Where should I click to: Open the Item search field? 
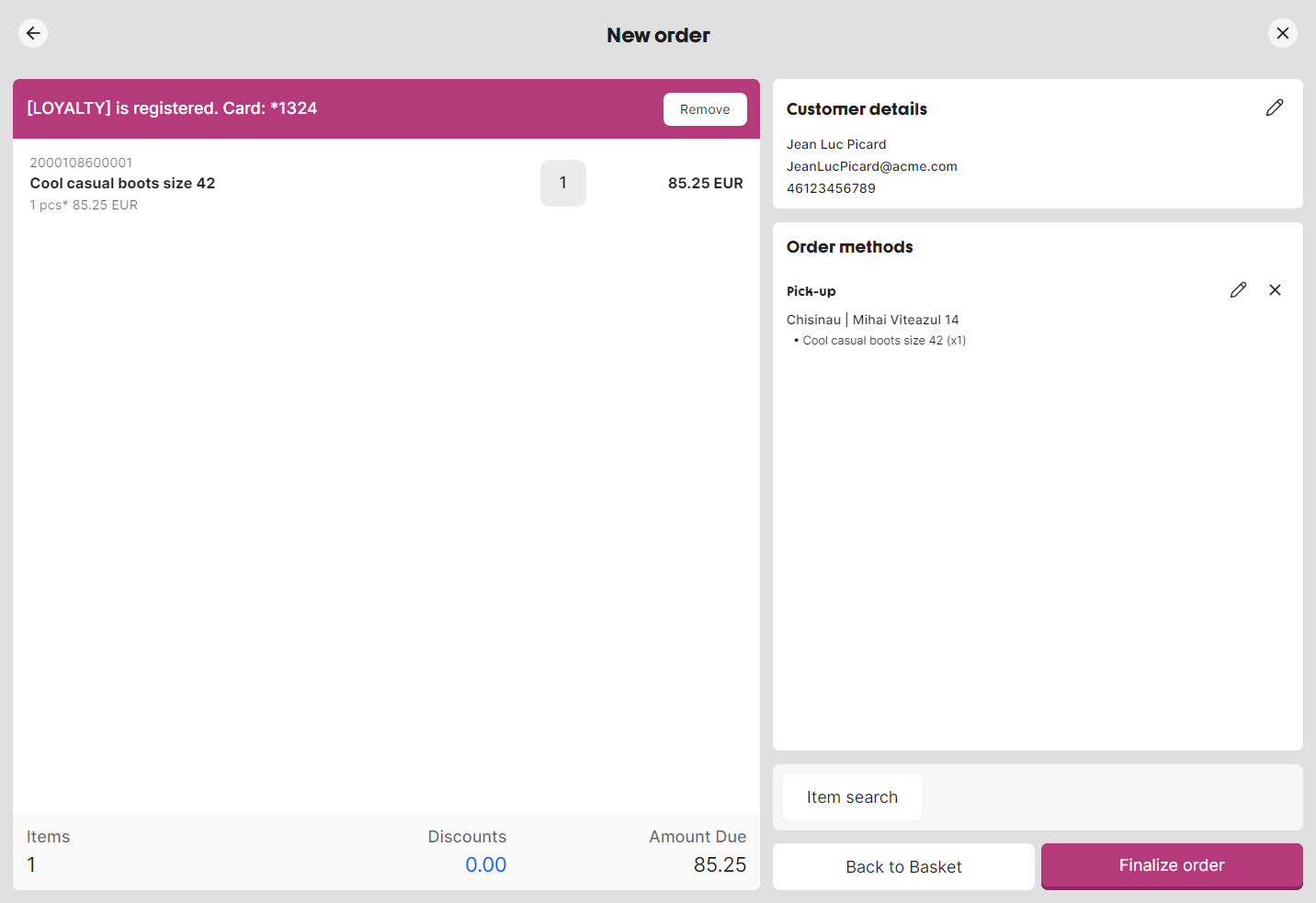tap(851, 796)
